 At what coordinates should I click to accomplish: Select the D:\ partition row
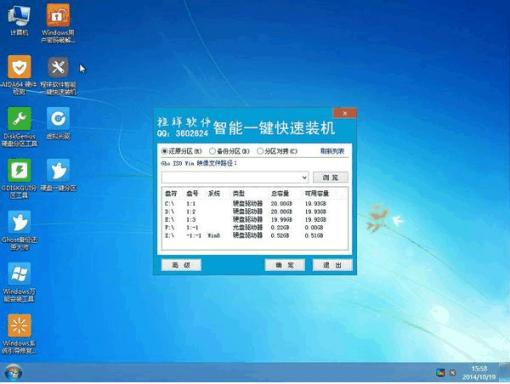point(255,212)
